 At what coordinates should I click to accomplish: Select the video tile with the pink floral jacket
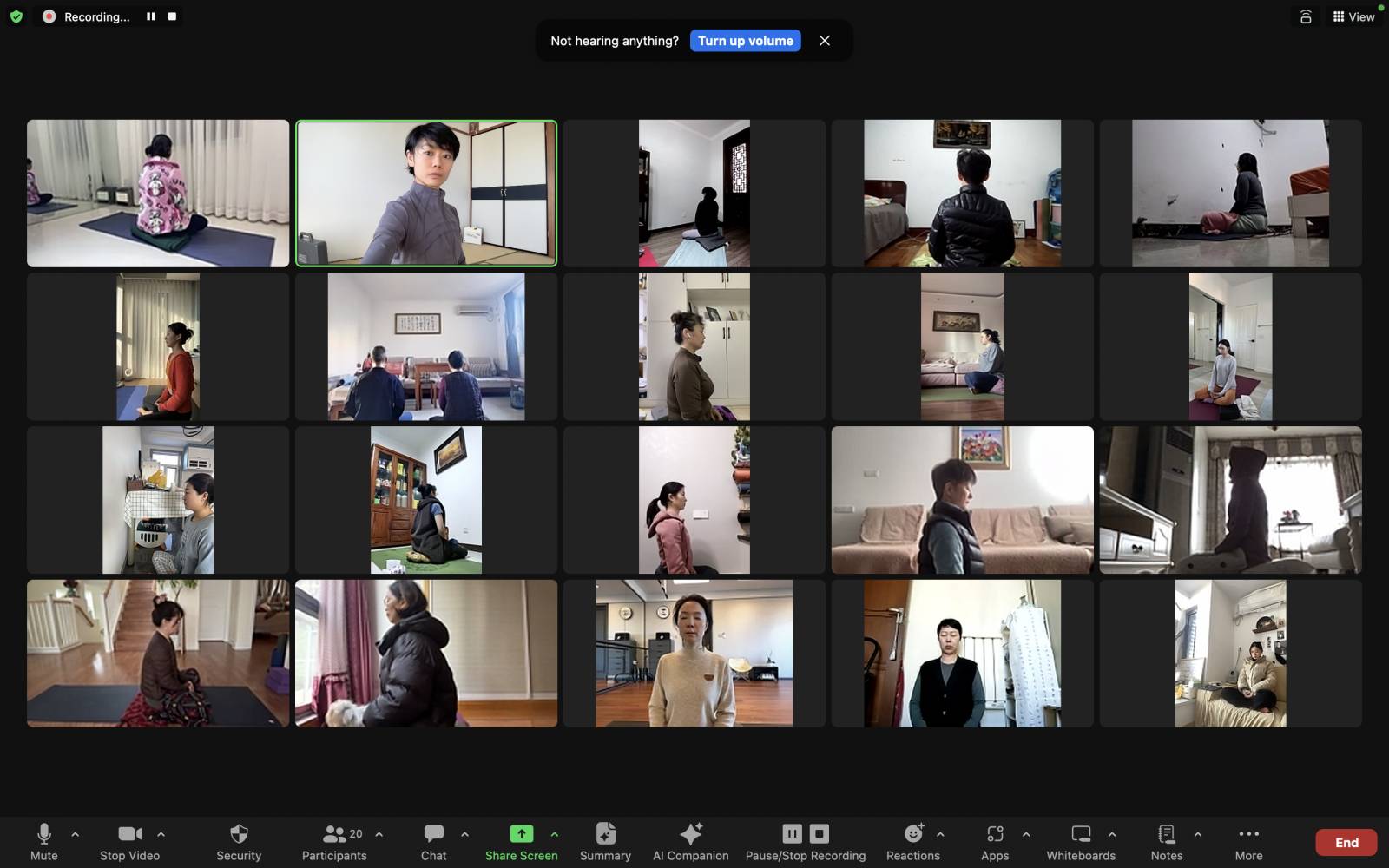click(x=158, y=194)
